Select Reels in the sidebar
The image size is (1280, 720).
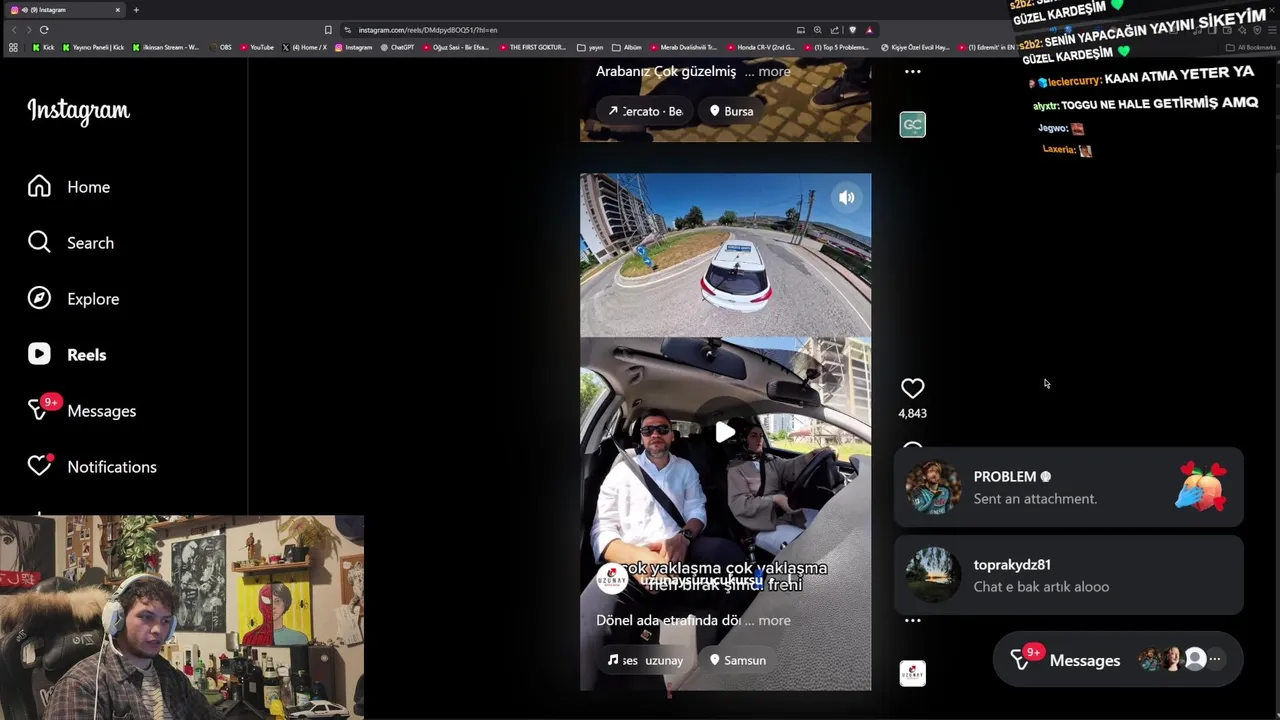click(67, 355)
